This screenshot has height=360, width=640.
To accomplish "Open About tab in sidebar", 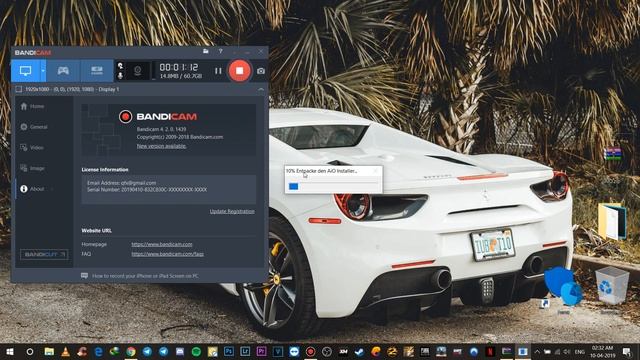I will pyautogui.click(x=32, y=189).
